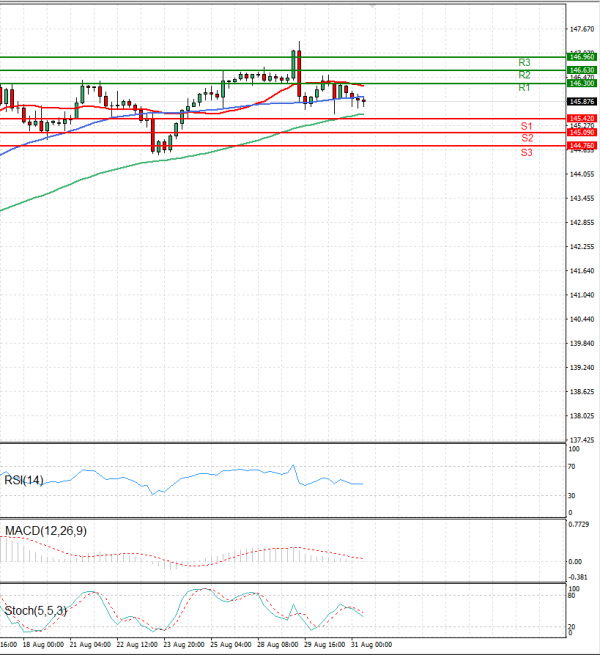
Task: Click the 25 Aug 04:00 time label
Action: coord(231,645)
